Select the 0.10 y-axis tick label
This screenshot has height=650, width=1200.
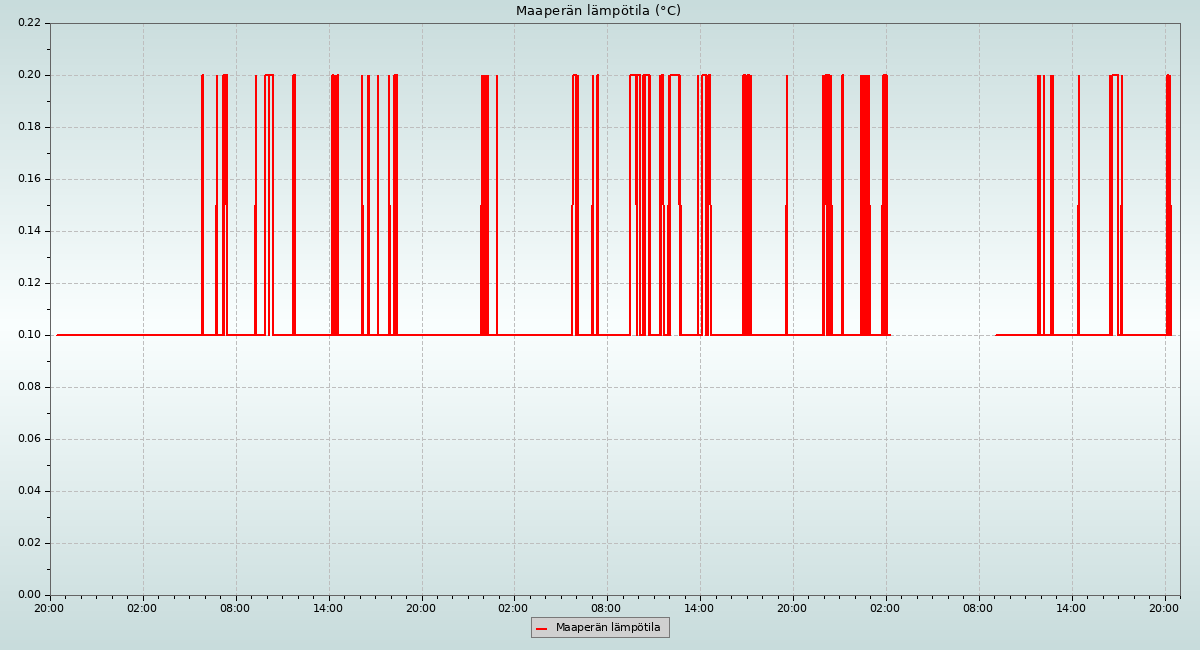click(29, 335)
